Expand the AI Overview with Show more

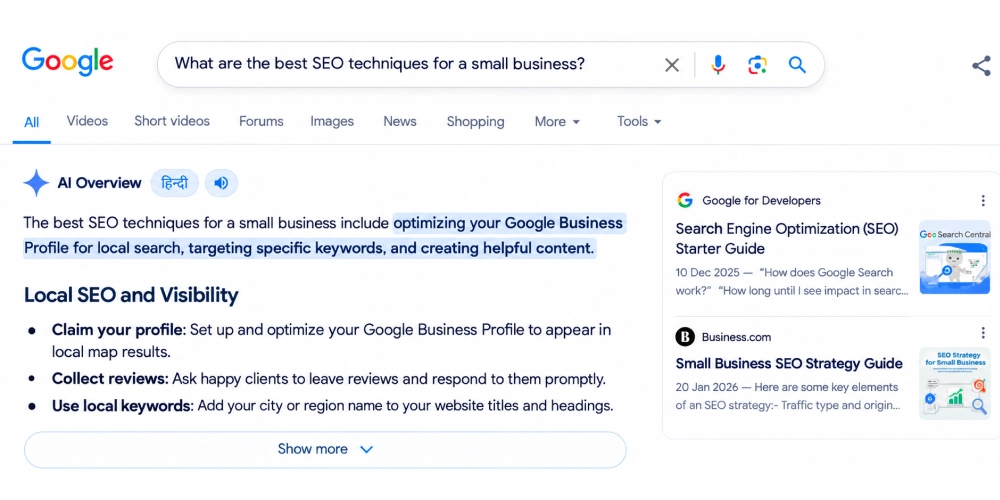[325, 449]
